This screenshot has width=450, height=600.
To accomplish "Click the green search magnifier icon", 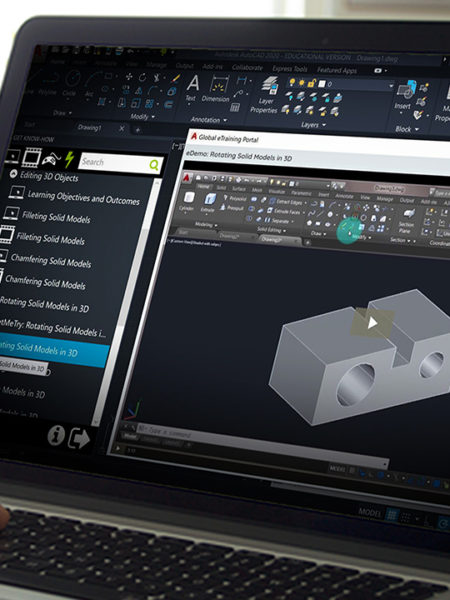I will click(154, 165).
